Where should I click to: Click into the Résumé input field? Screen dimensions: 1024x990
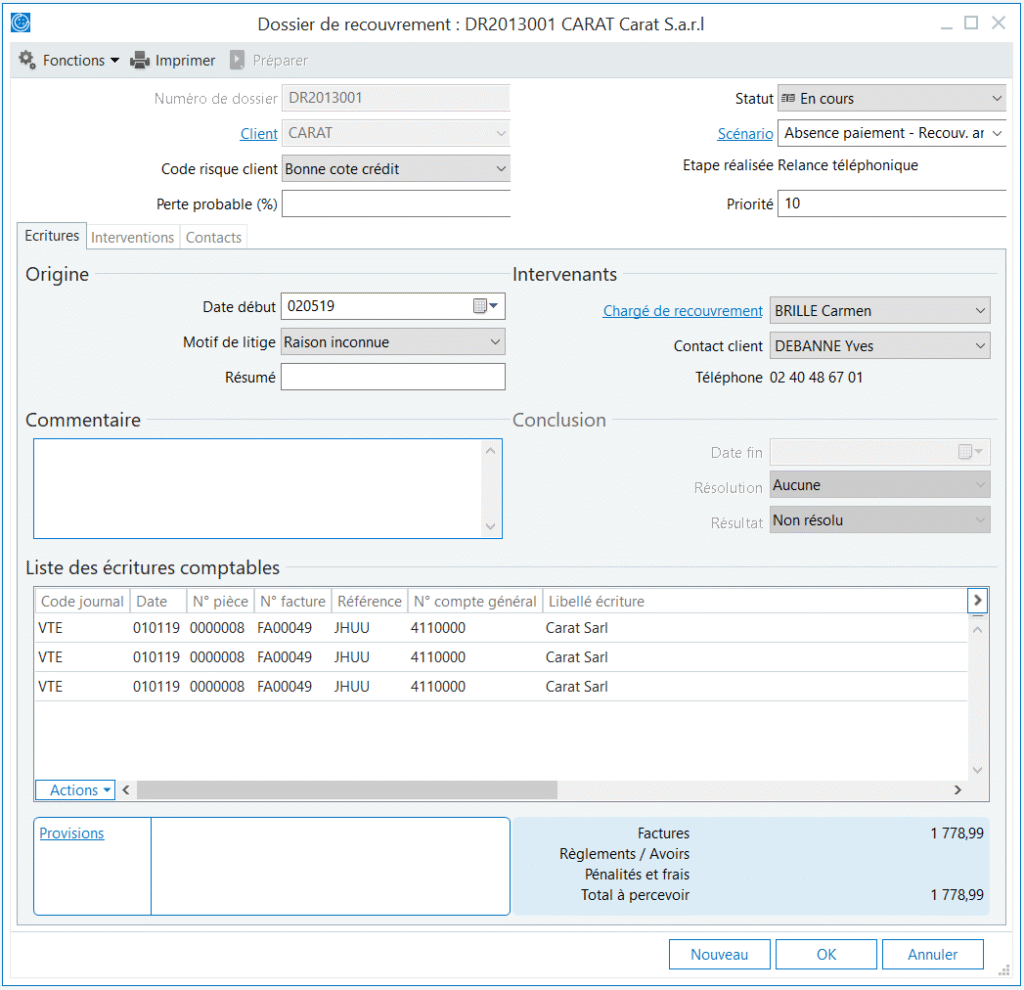[393, 377]
